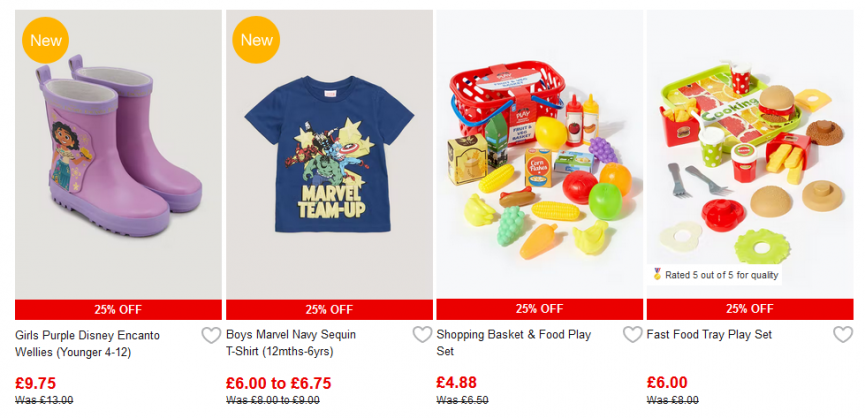Click the 25% OFF banner under wellies
The height and width of the screenshot is (418, 865).
point(118,309)
